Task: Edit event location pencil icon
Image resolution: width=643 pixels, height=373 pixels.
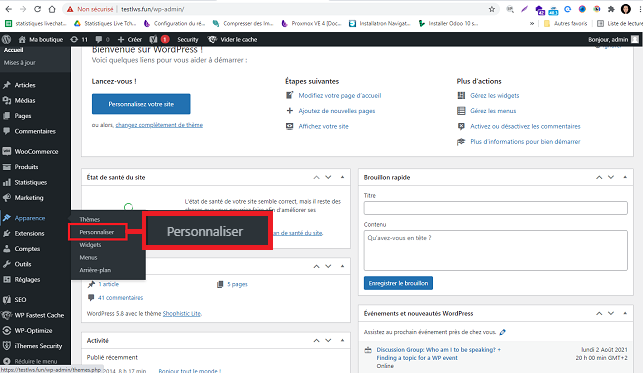Action: coord(503,332)
